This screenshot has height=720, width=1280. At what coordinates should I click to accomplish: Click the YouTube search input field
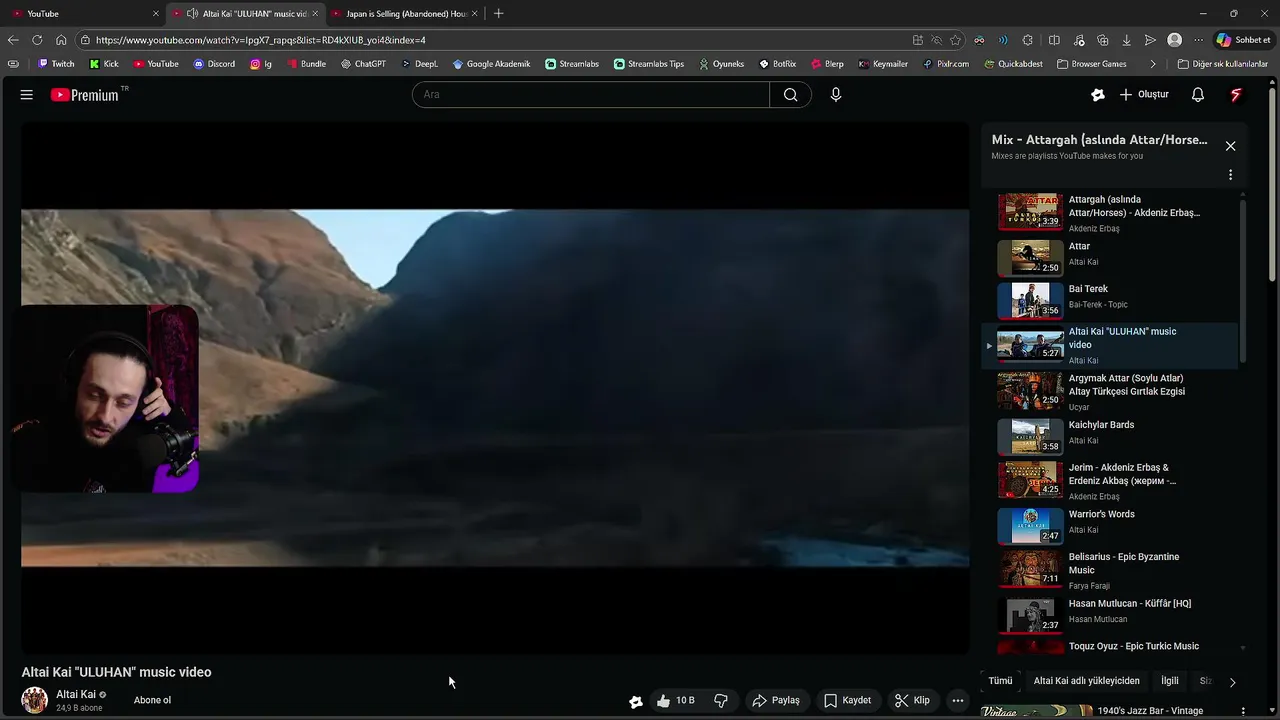point(590,95)
